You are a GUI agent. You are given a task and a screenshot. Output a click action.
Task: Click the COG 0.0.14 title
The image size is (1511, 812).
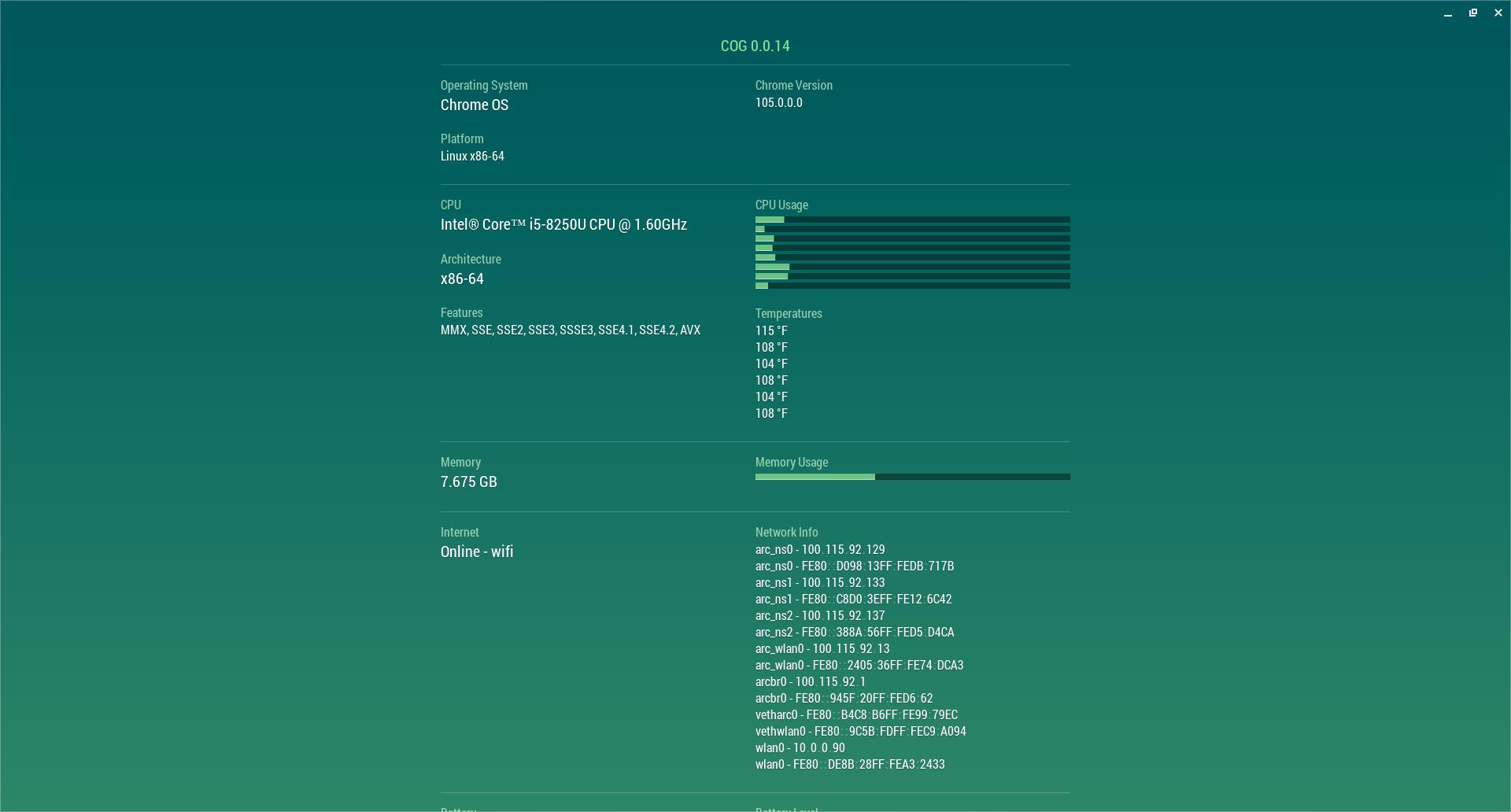tap(755, 46)
